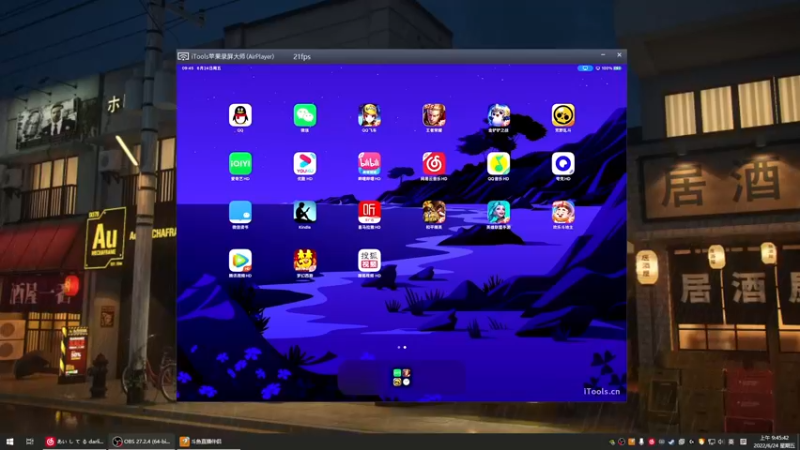Viewport: 800px width, 450px height.
Task: Launch the Brawl Stars game
Action: pyautogui.click(x=563, y=115)
